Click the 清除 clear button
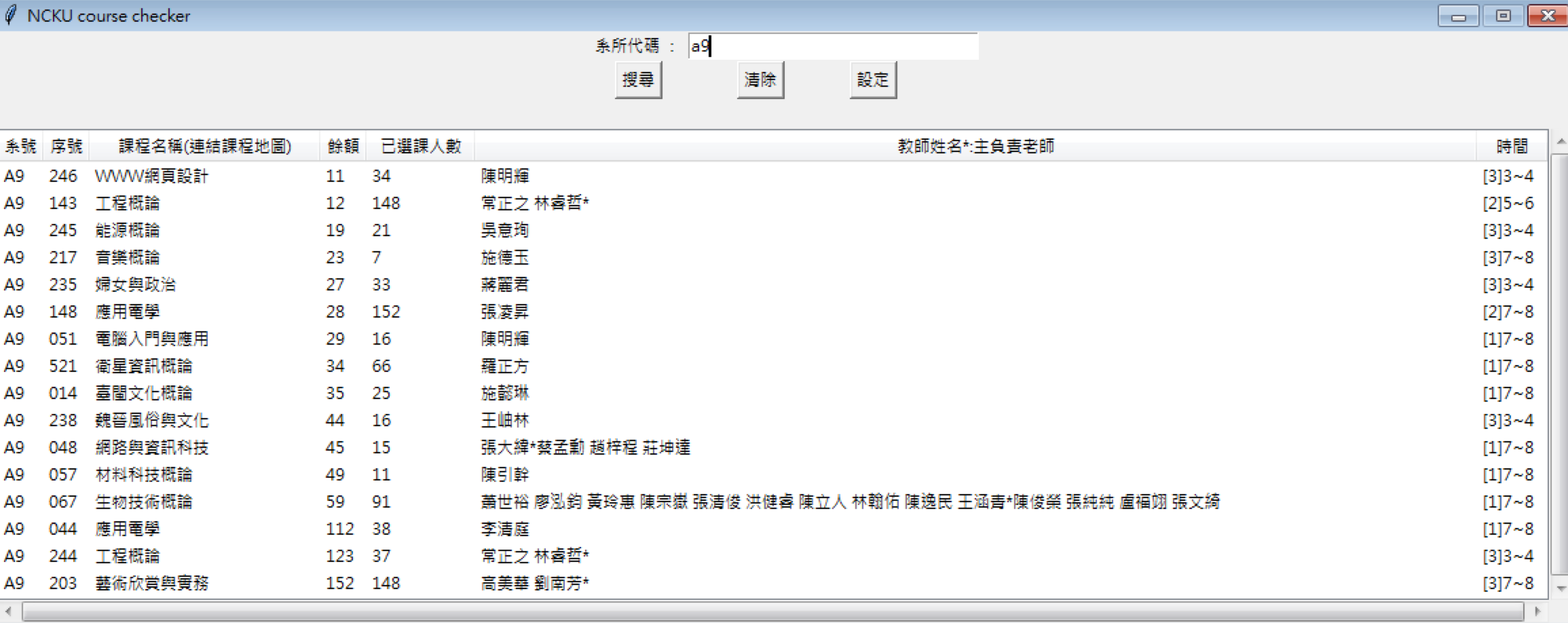The image size is (1568, 623). [x=760, y=80]
